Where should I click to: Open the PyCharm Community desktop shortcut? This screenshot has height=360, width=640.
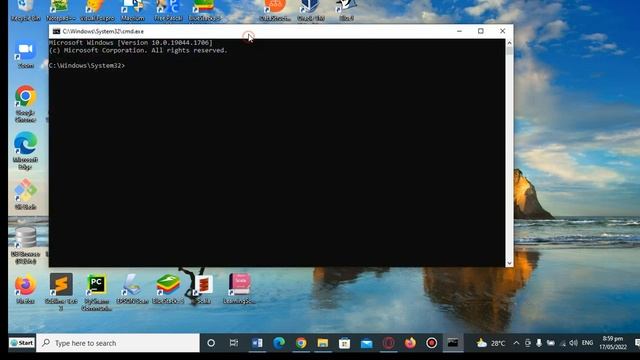point(96,291)
